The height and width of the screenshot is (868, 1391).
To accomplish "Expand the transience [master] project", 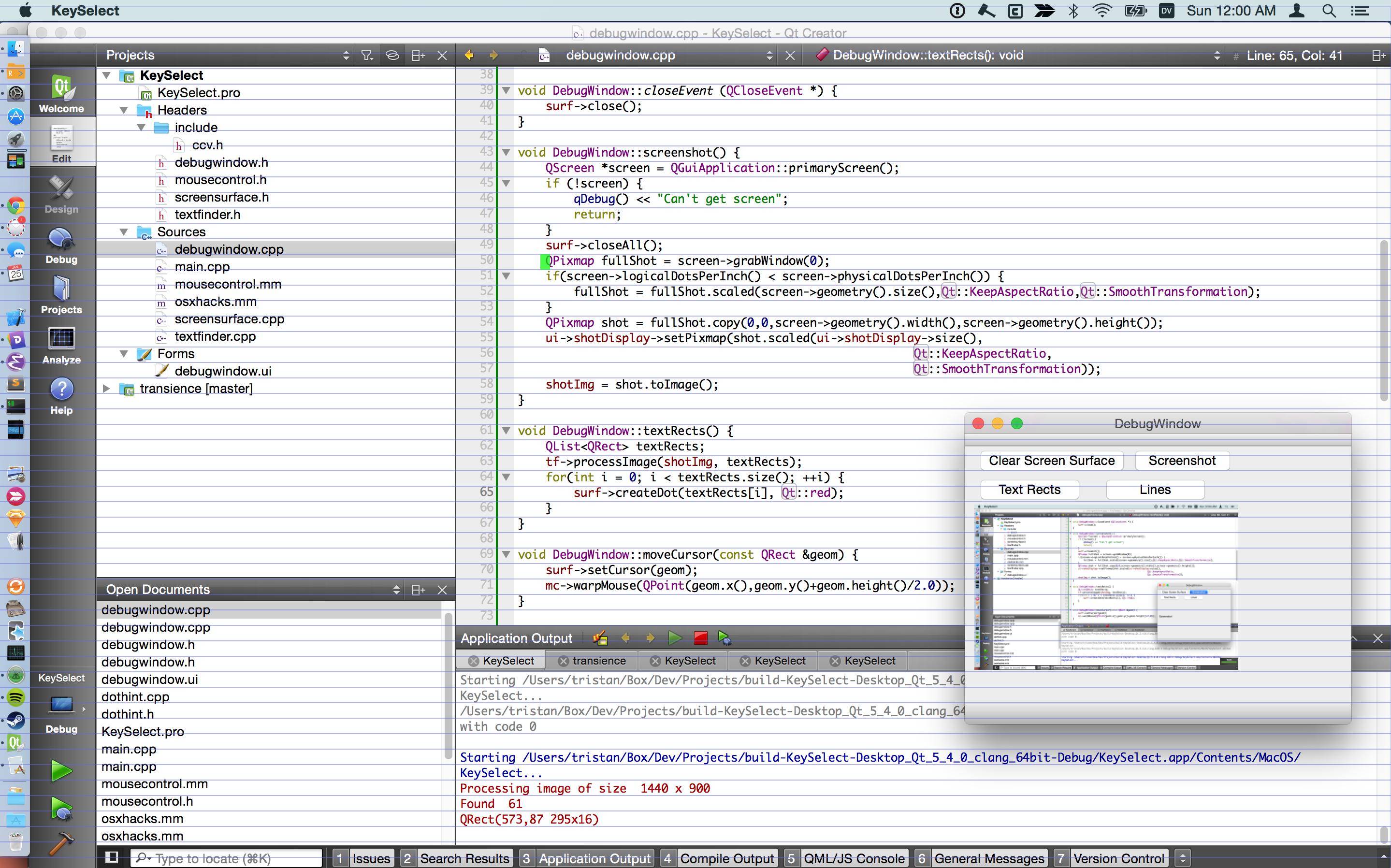I will click(107, 389).
